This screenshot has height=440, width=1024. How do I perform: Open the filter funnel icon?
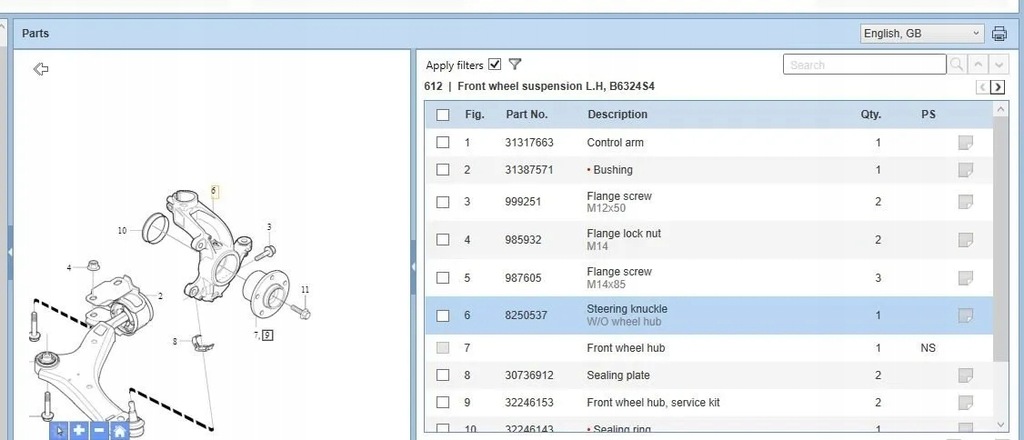(515, 64)
